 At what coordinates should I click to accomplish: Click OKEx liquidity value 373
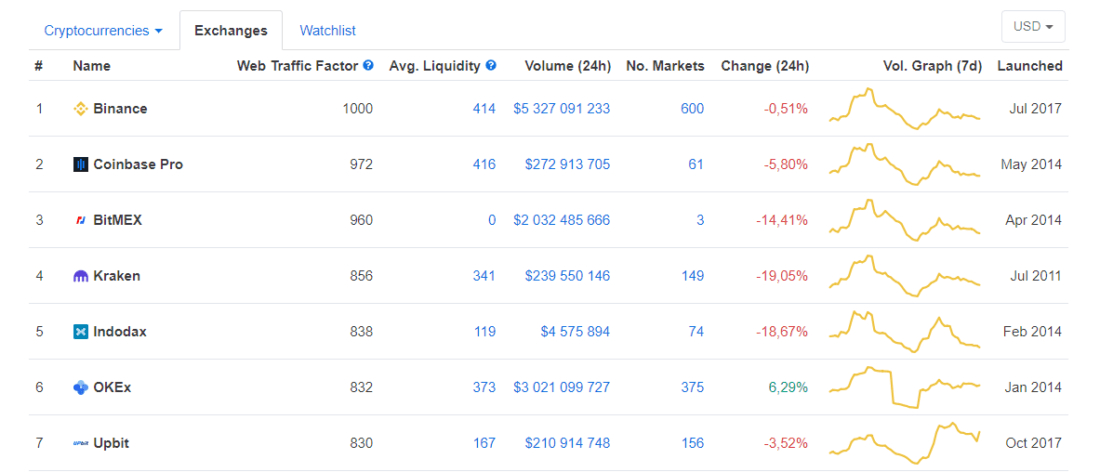484,387
